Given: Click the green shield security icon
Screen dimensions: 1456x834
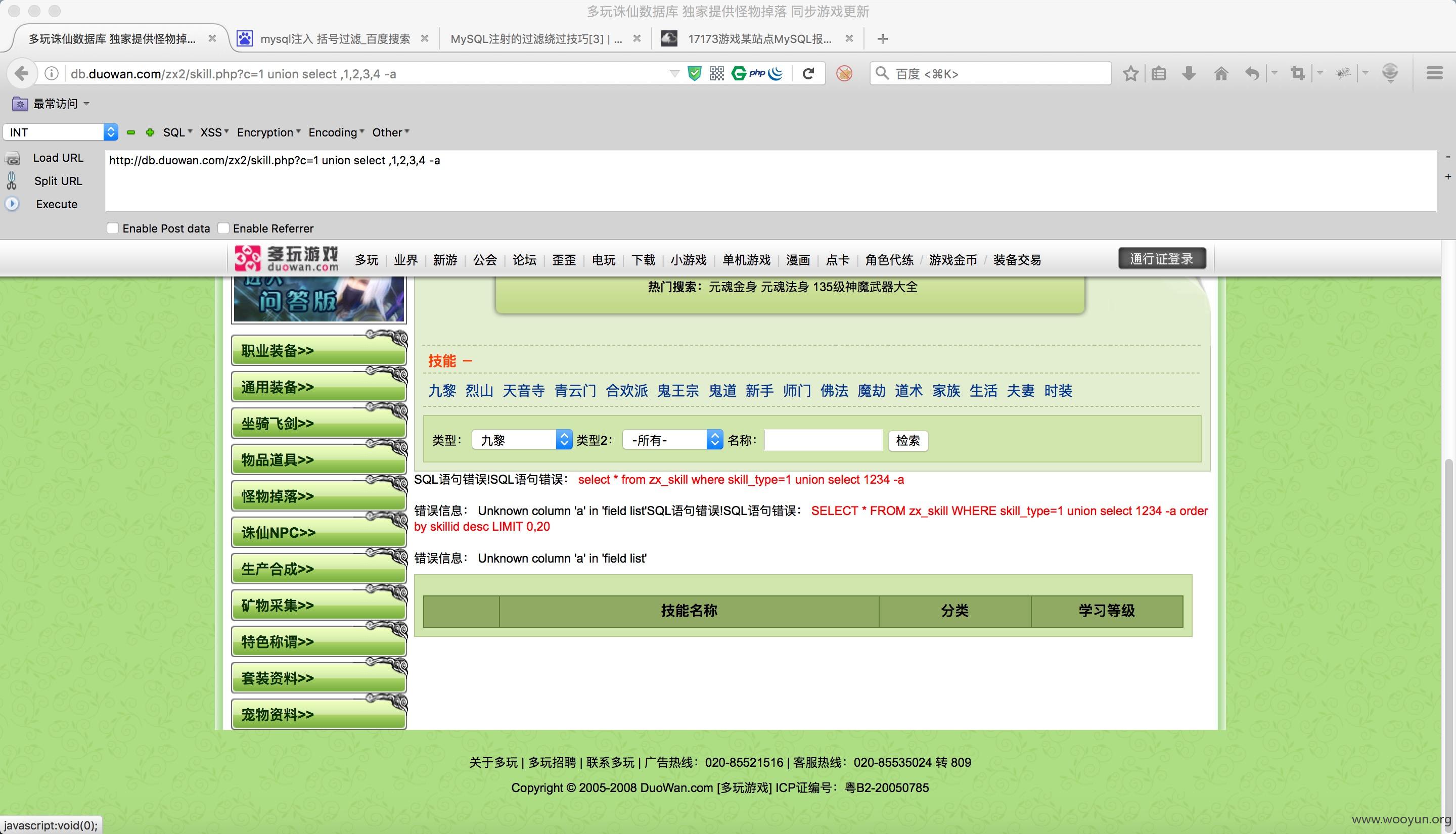Looking at the screenshot, I should pyautogui.click(x=694, y=73).
